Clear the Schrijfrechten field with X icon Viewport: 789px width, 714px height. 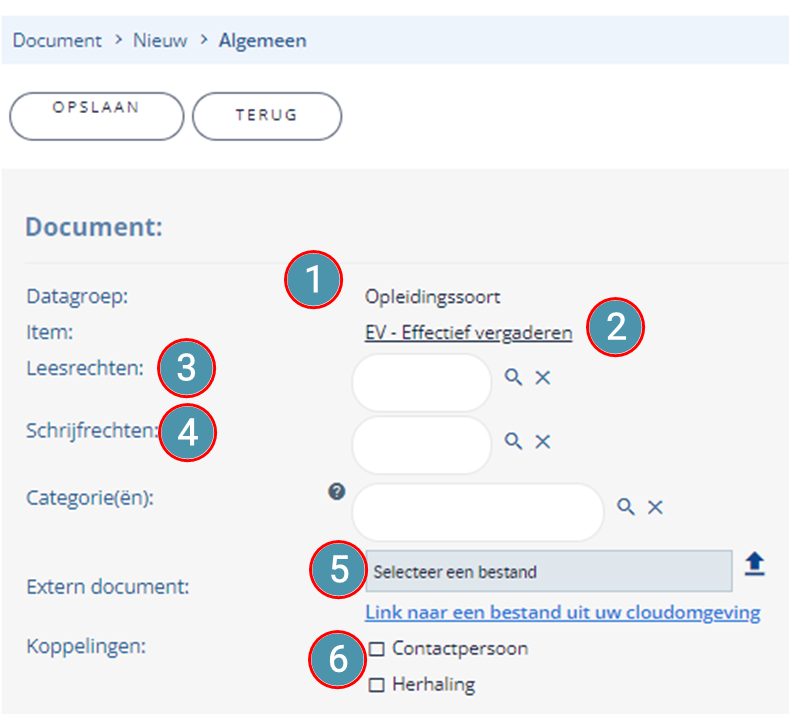coord(542,442)
